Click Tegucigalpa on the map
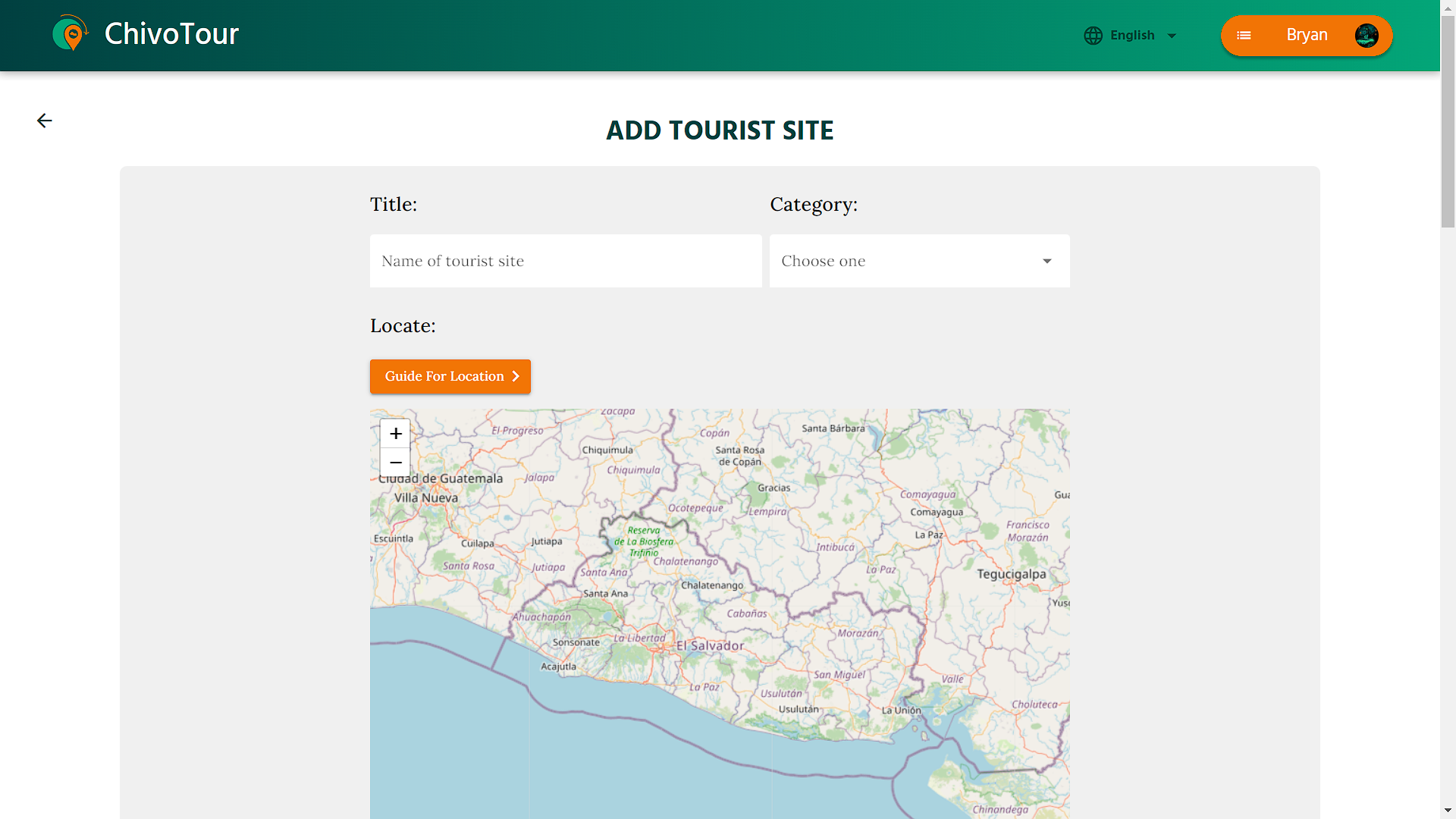 tap(1012, 574)
